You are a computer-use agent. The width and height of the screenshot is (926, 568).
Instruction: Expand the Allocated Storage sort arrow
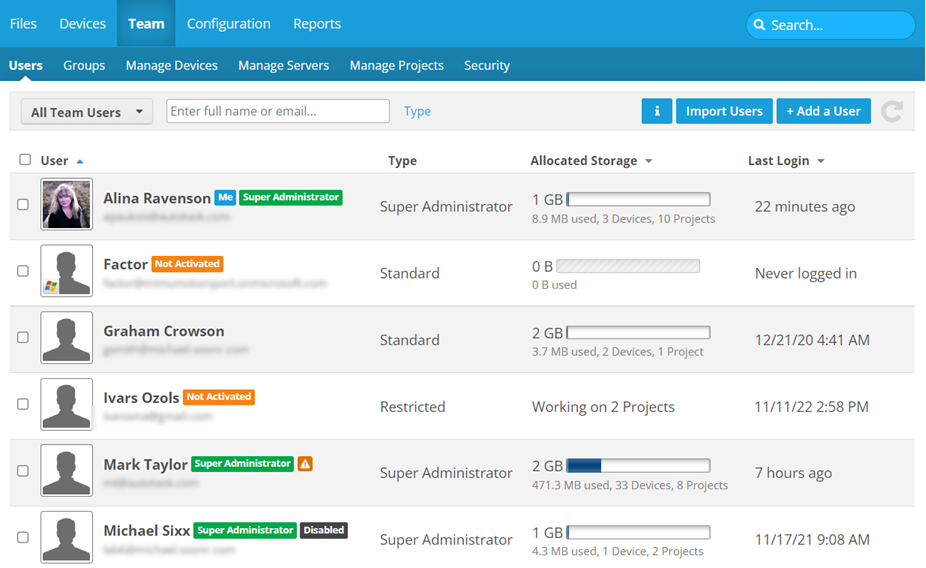pos(648,161)
